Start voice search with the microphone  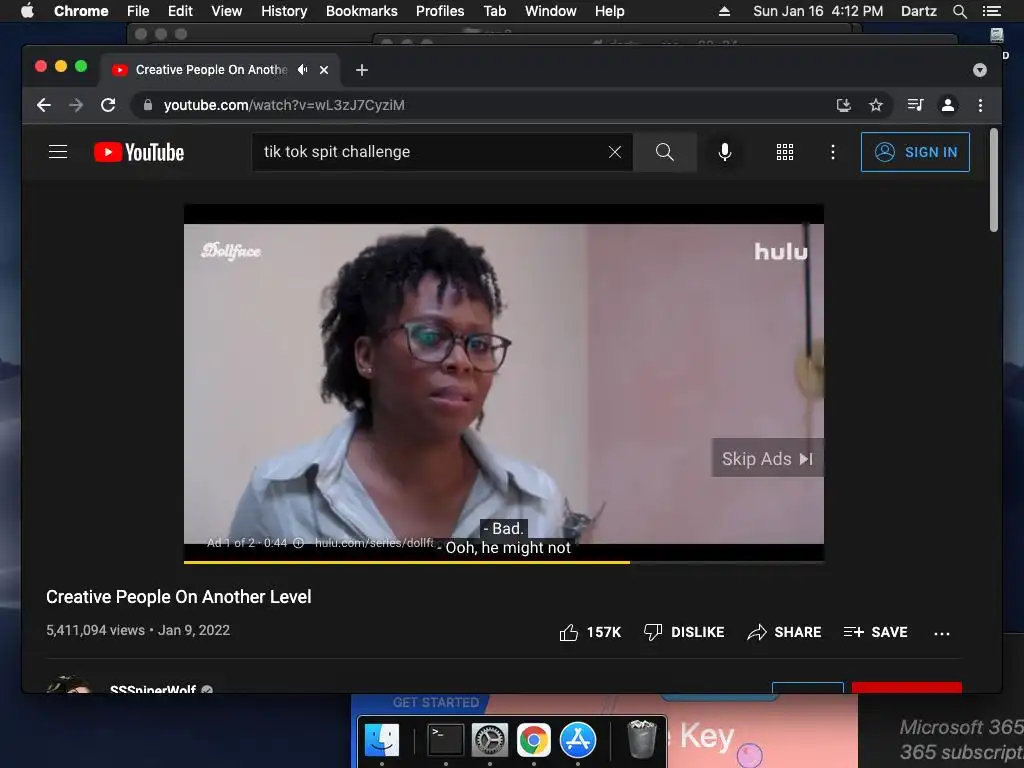(725, 152)
